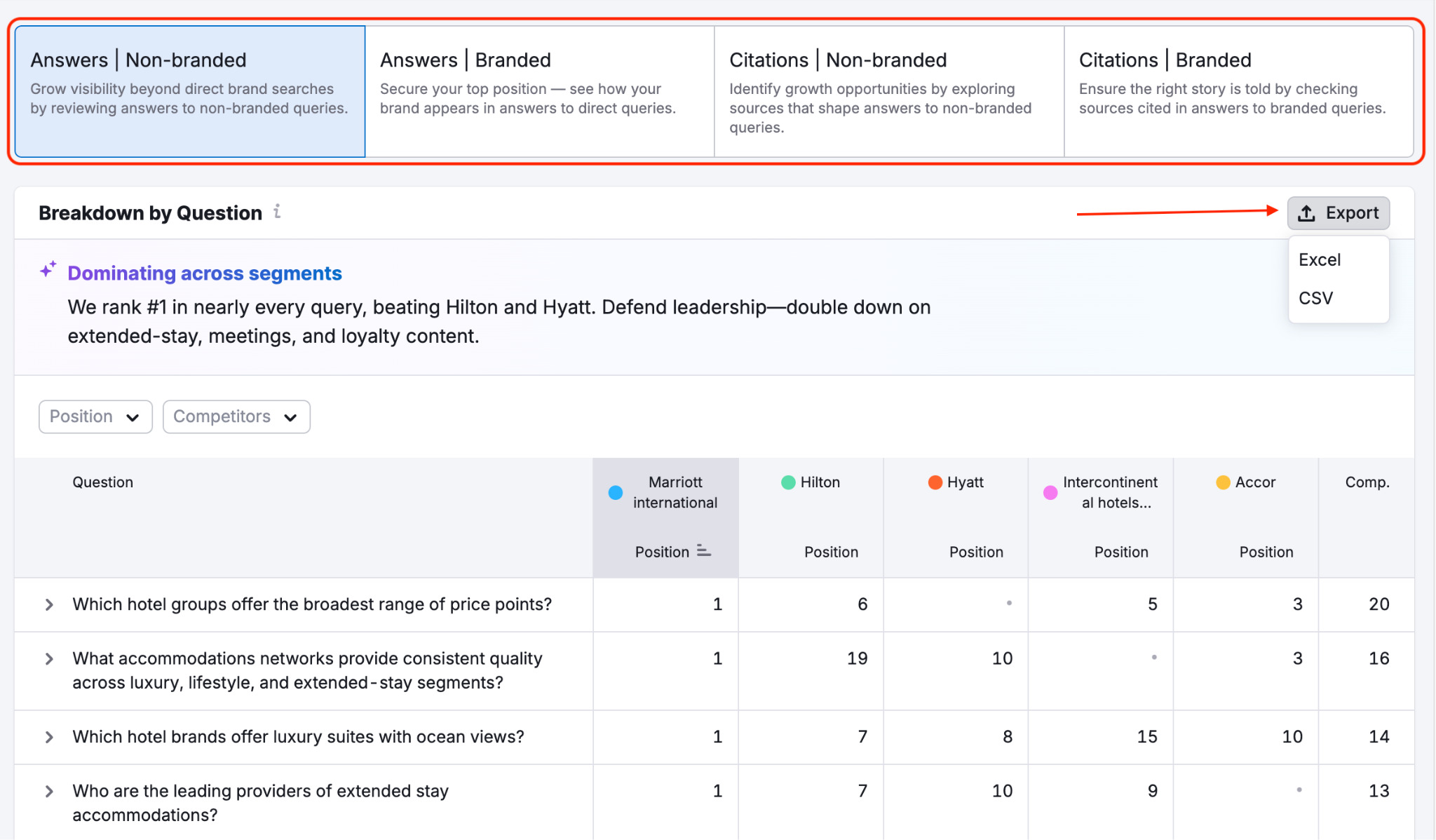Click the purple sparkles insight icon
The height and width of the screenshot is (840, 1436).
[x=48, y=269]
